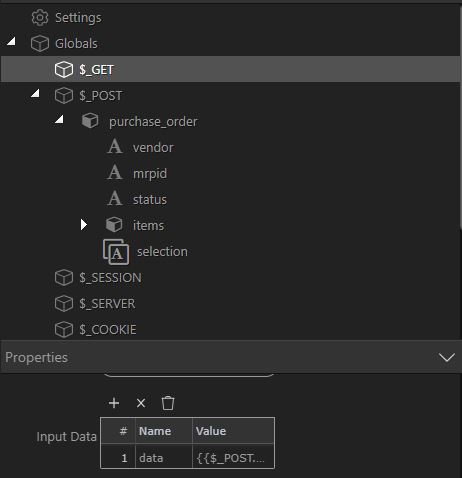Screen dimensions: 462x478
Task: Click the purchase_order object icon
Action: click(90, 121)
